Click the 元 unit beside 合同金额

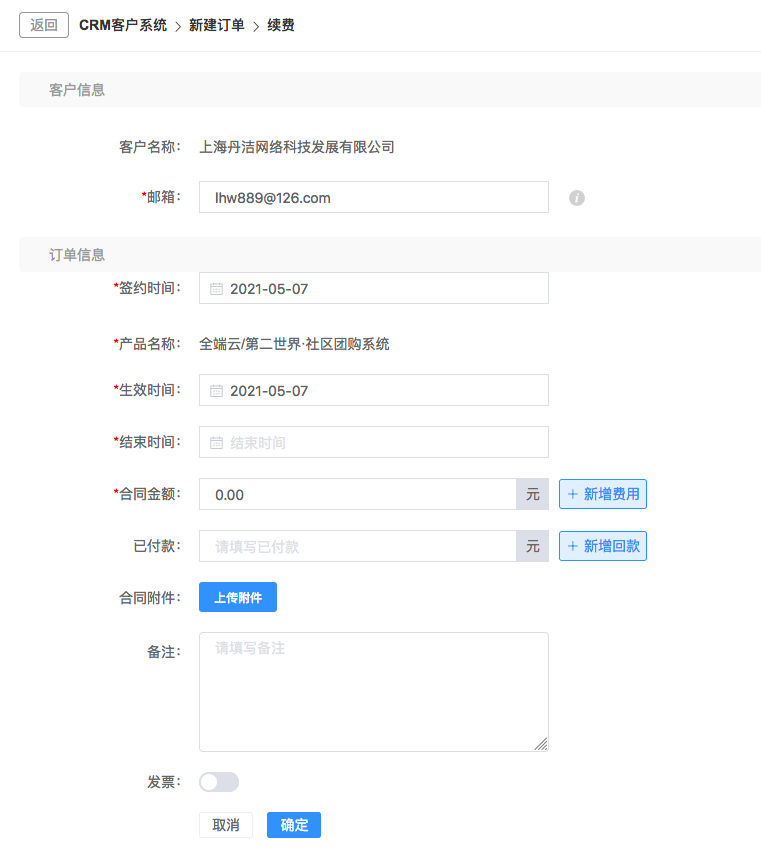533,494
